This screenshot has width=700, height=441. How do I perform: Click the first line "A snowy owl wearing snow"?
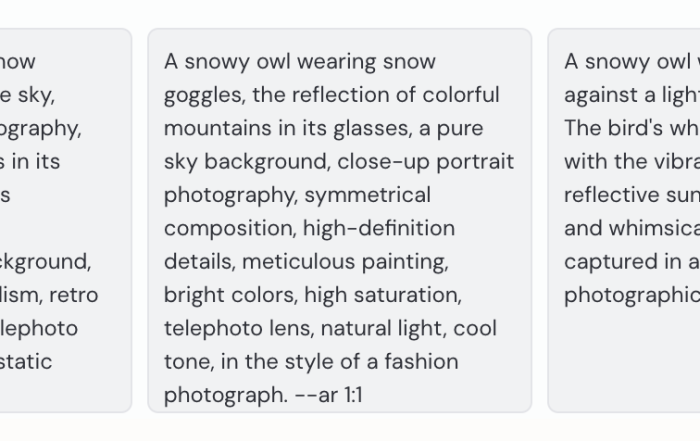point(300,62)
